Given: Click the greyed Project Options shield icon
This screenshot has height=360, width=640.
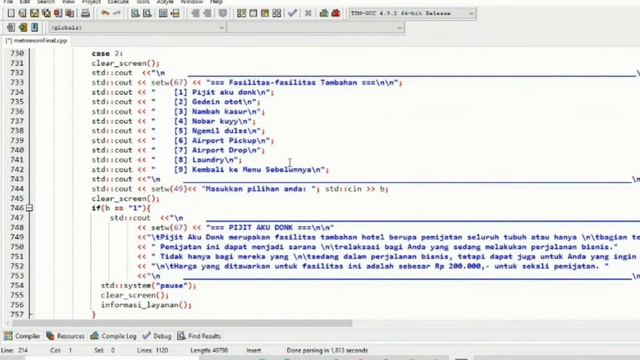Looking at the screenshot, I should tap(222, 13).
